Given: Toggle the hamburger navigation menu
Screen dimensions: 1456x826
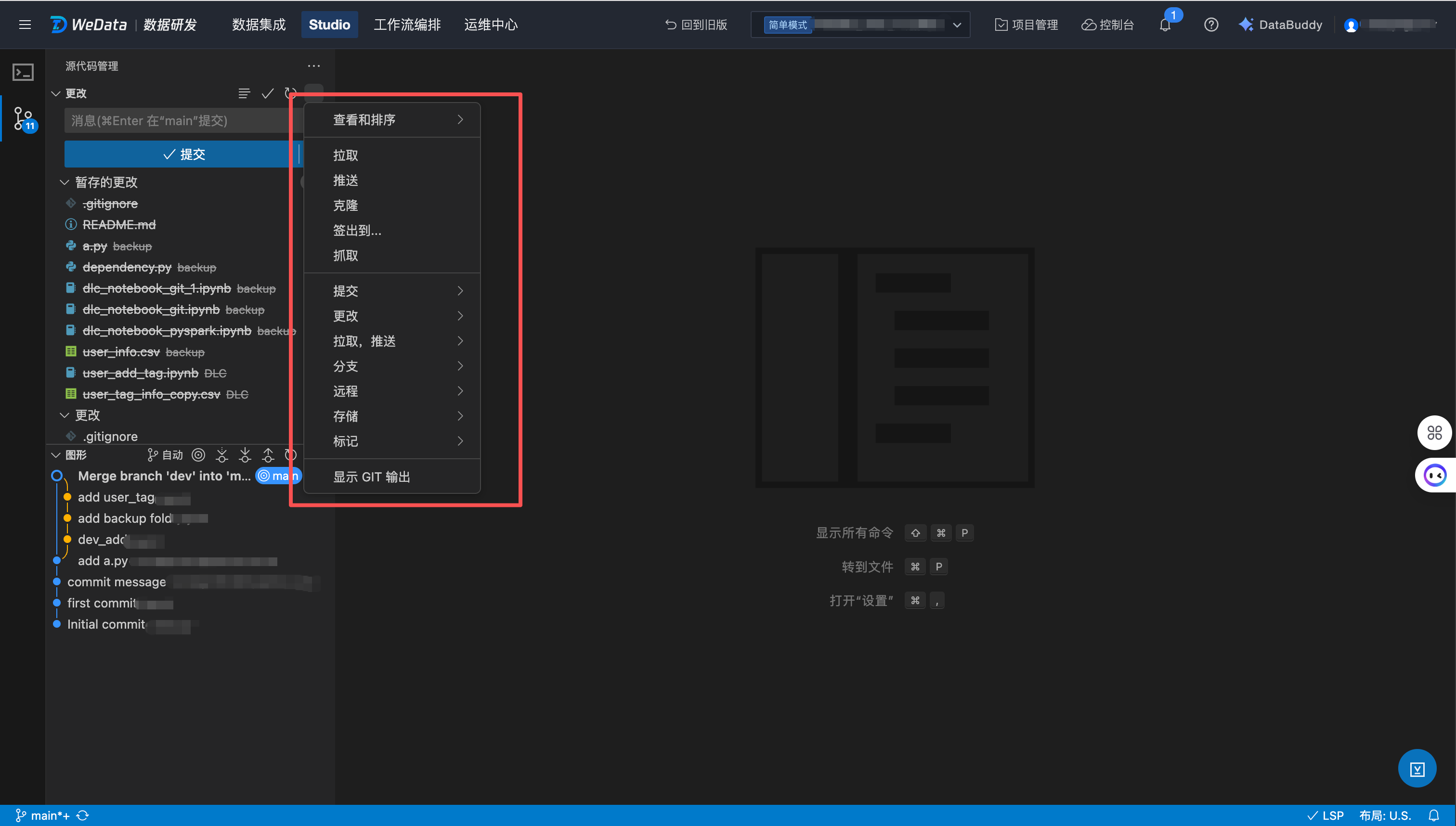Looking at the screenshot, I should (x=25, y=25).
